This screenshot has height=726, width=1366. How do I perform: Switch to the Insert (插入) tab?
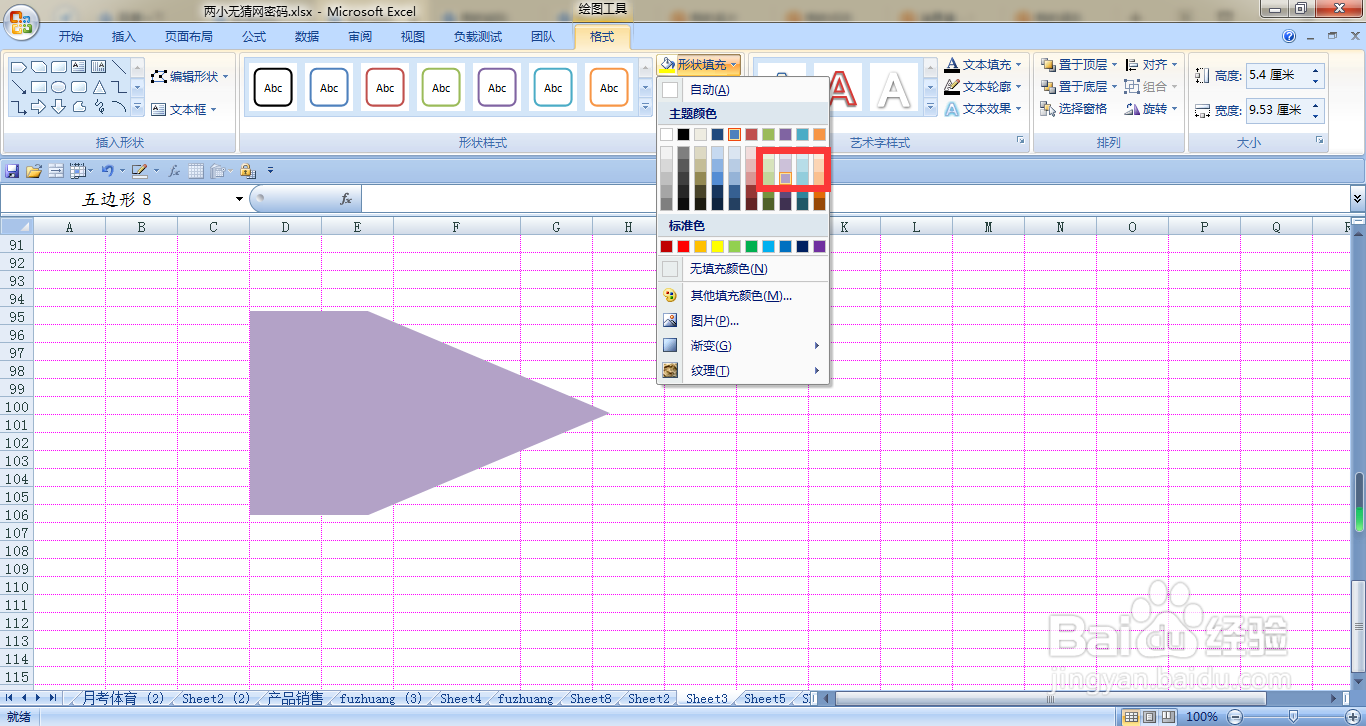124,37
